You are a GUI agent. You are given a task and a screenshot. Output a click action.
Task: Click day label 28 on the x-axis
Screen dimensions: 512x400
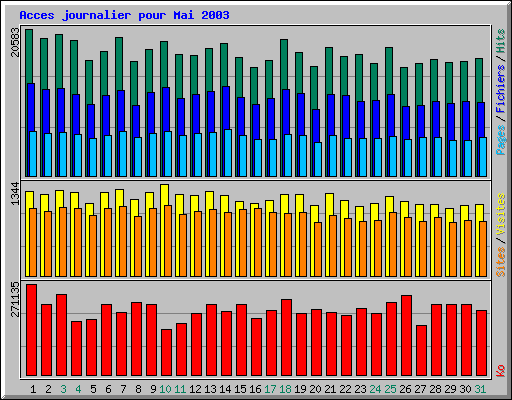(435, 389)
